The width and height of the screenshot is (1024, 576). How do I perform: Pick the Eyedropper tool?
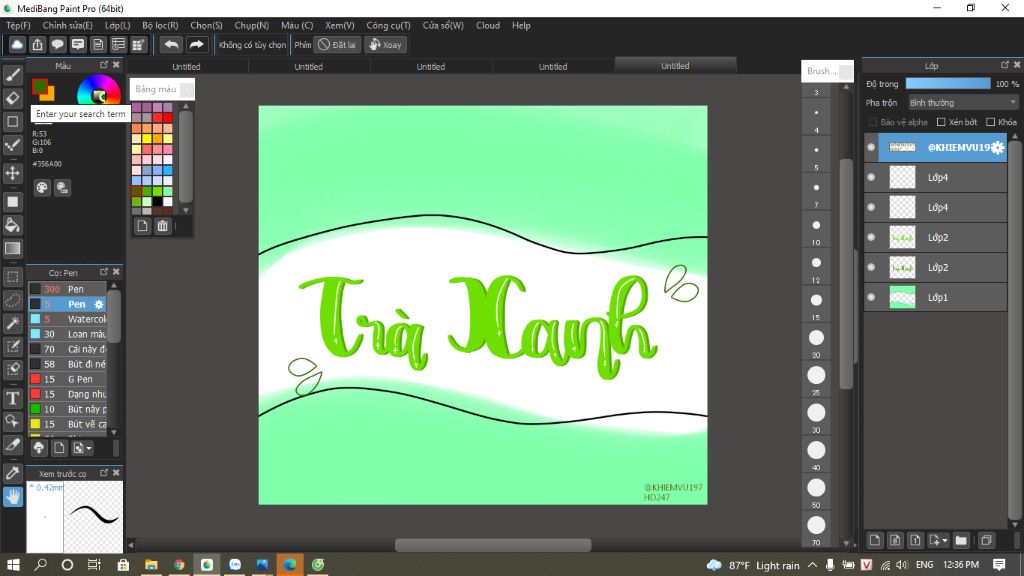click(12, 473)
